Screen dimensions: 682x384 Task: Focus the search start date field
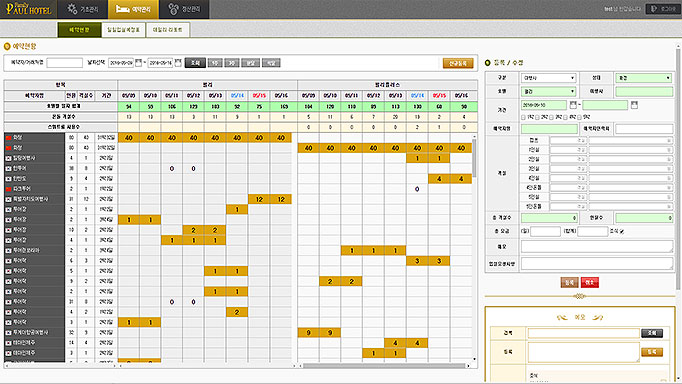point(121,63)
